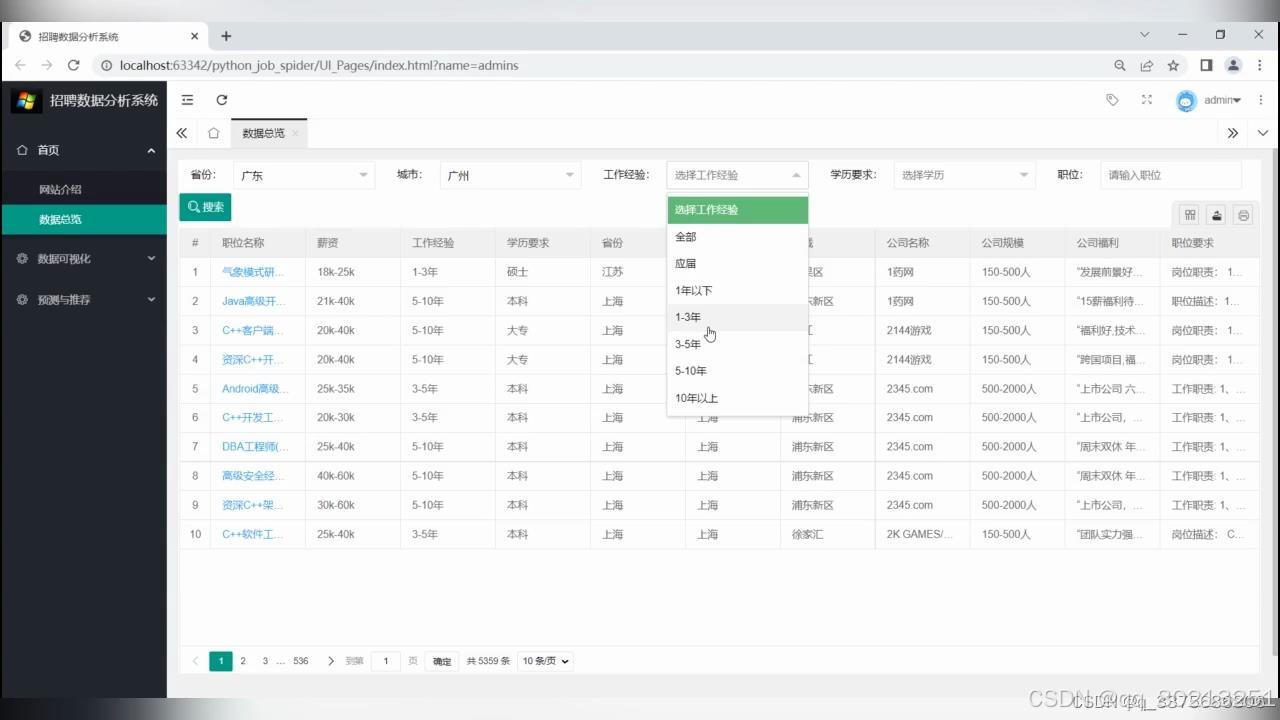Viewport: 1280px width, 720px height.
Task: Print the data with the printer icon
Action: [1242, 214]
